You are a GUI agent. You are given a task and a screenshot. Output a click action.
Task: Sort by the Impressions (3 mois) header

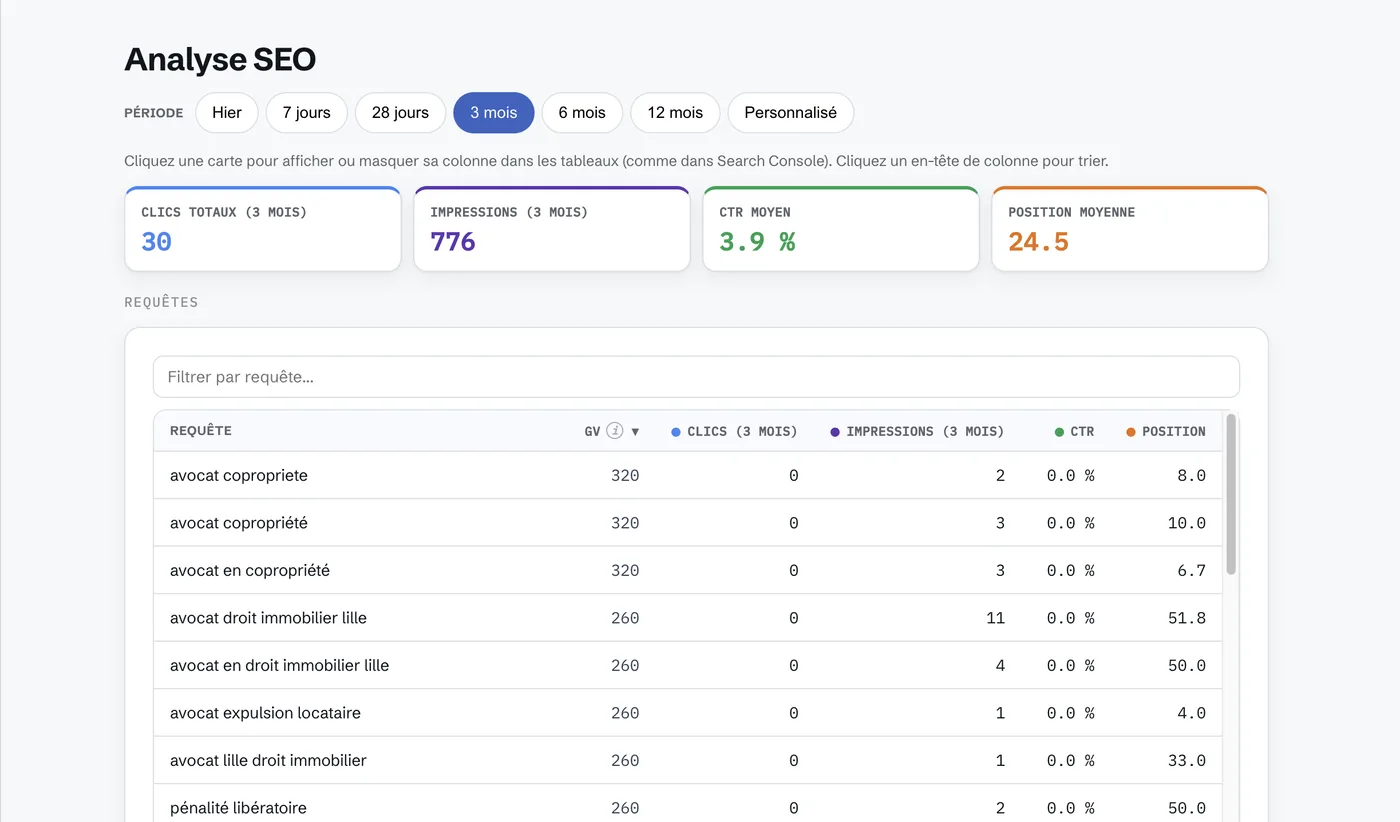tap(925, 432)
